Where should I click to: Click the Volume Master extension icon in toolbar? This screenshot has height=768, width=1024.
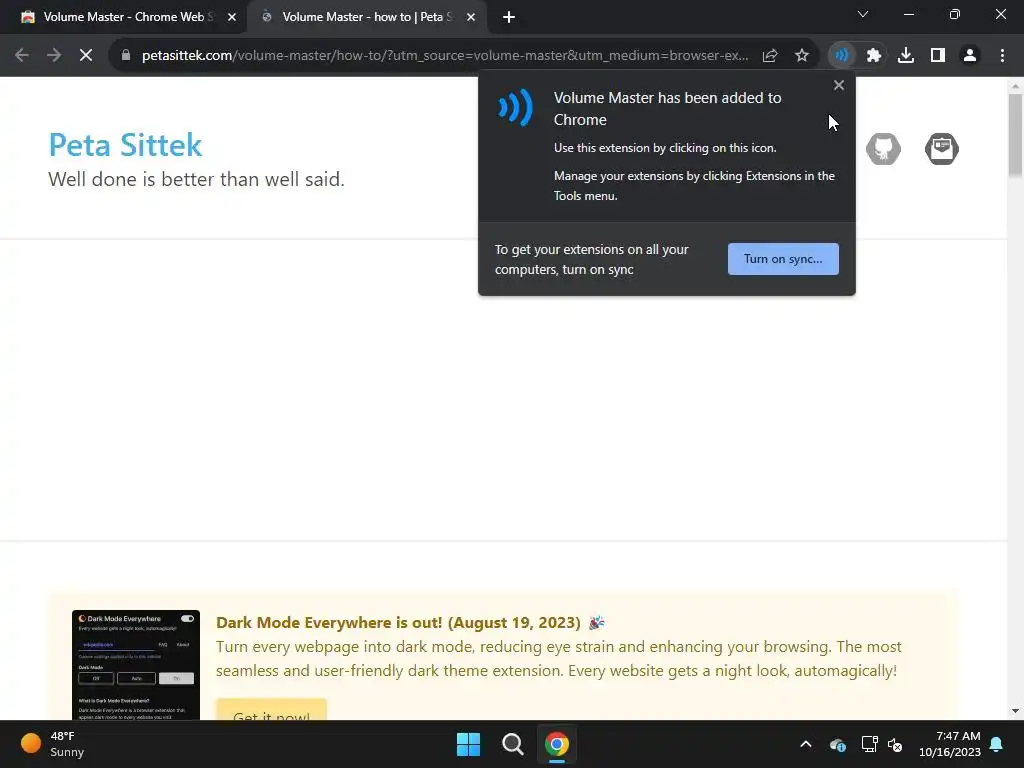coord(841,56)
